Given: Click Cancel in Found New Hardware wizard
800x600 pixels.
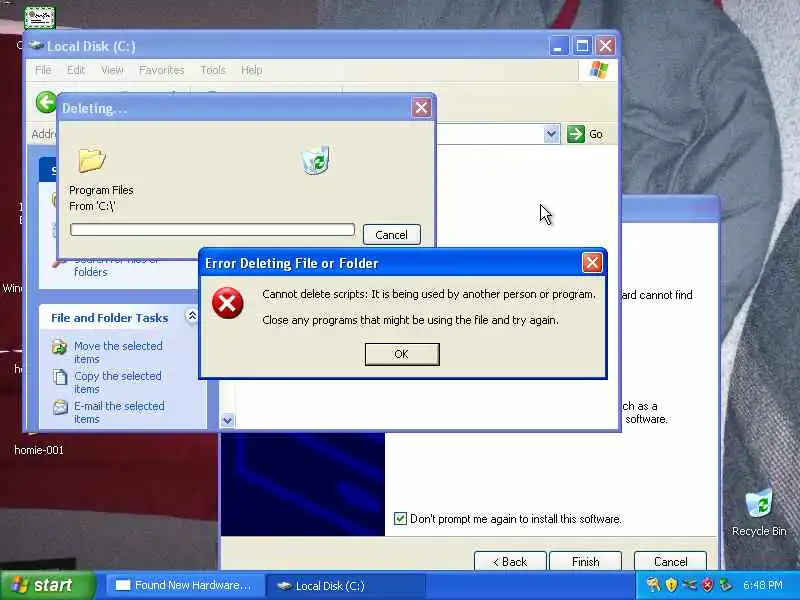Looking at the screenshot, I should [x=670, y=562].
